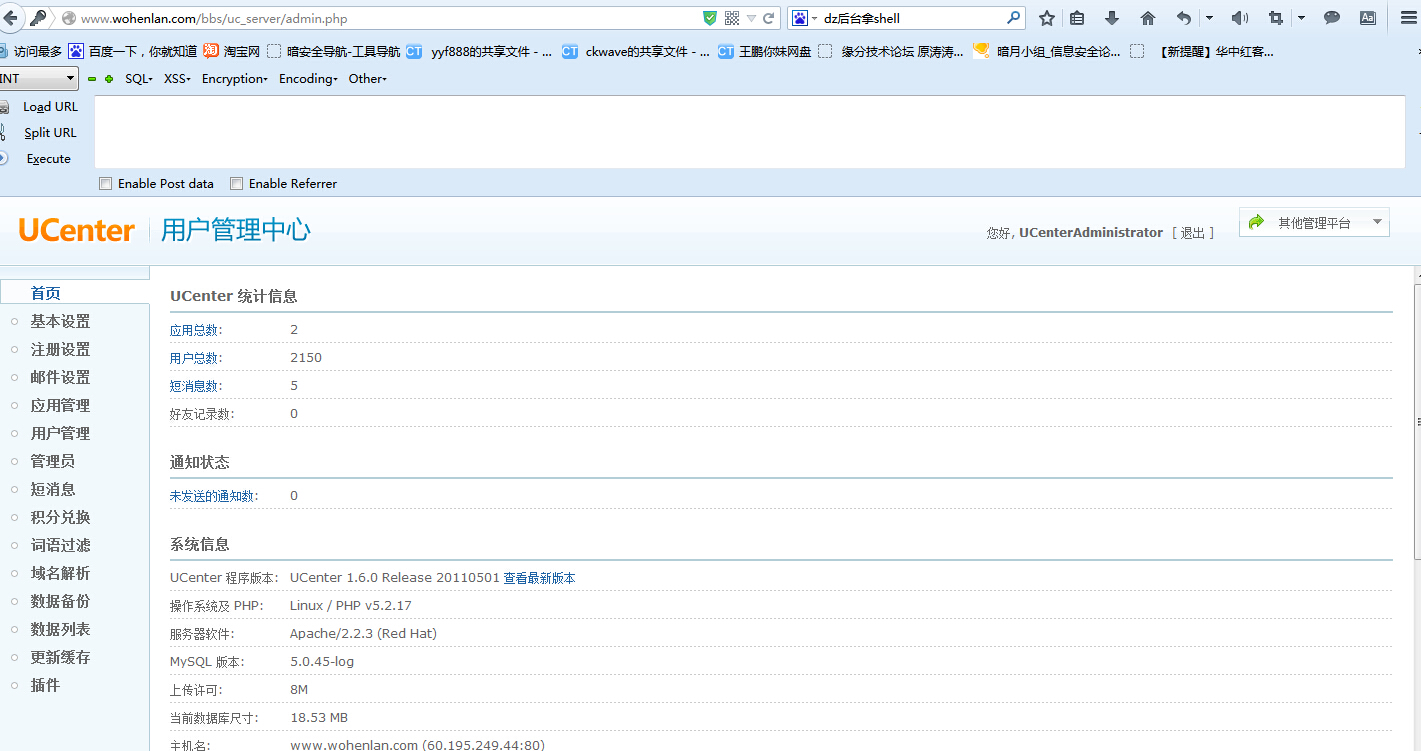
Task: Open dropdown arrow beside undo icon
Action: (1209, 18)
